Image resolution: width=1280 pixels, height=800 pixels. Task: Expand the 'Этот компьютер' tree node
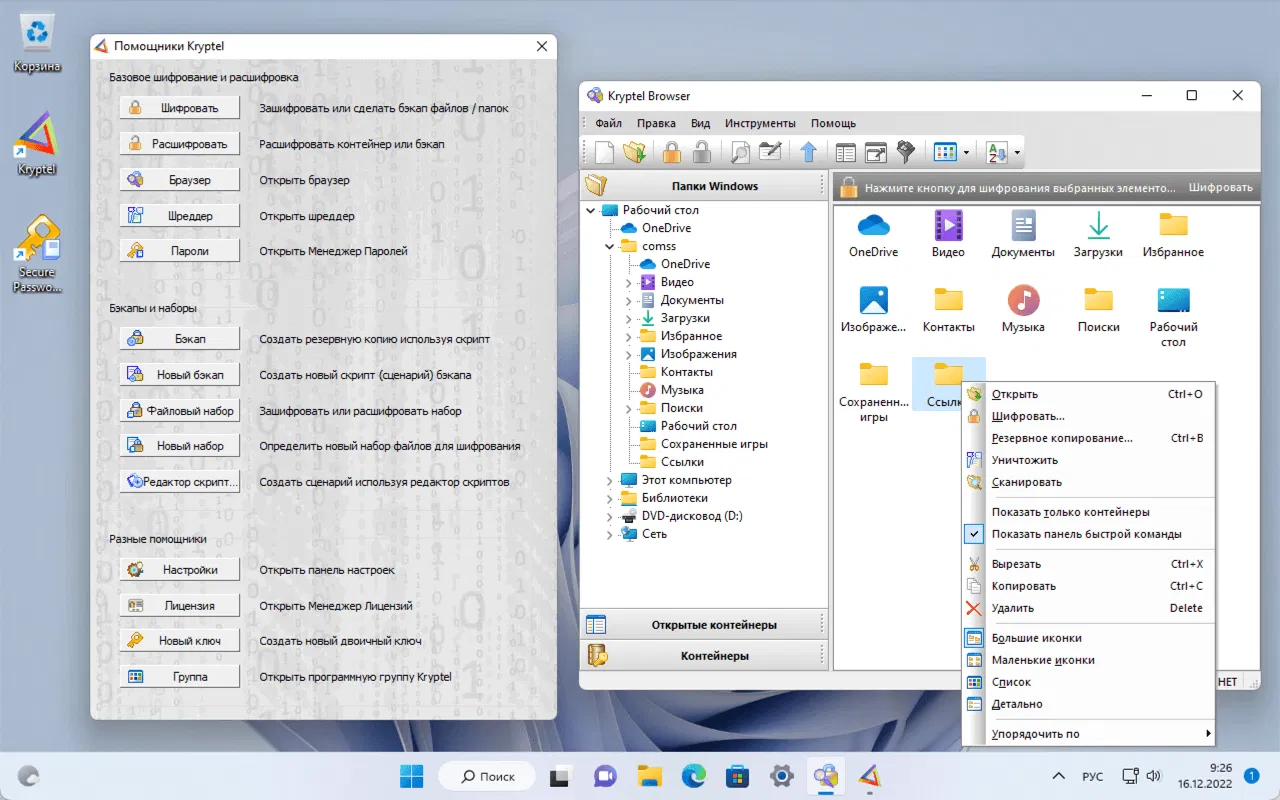(x=610, y=480)
